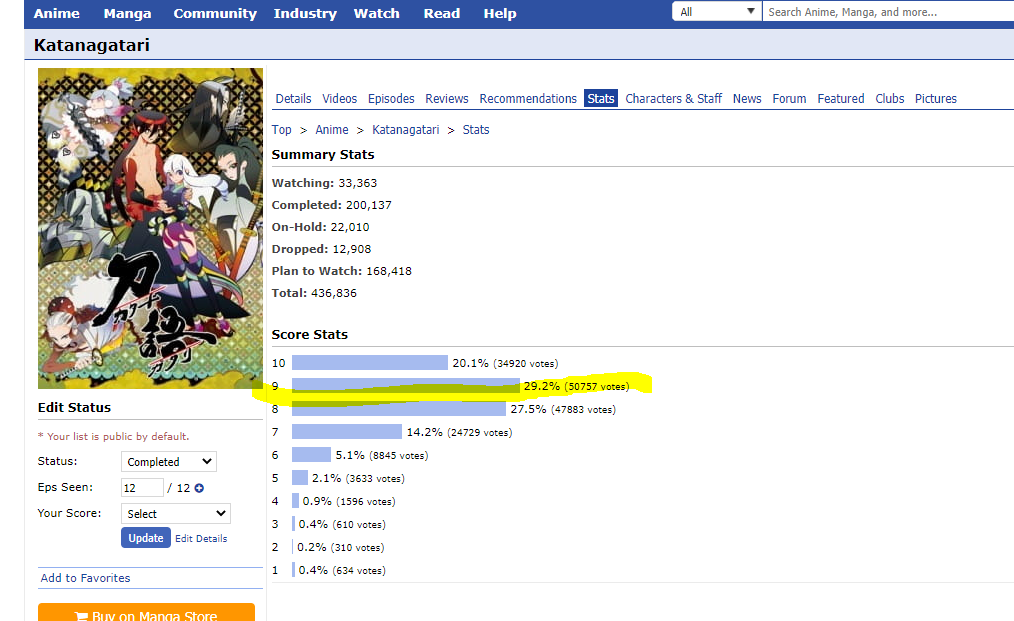This screenshot has height=621, width=1014.
Task: Focus the Search Anime, Manga field
Action: (x=888, y=12)
